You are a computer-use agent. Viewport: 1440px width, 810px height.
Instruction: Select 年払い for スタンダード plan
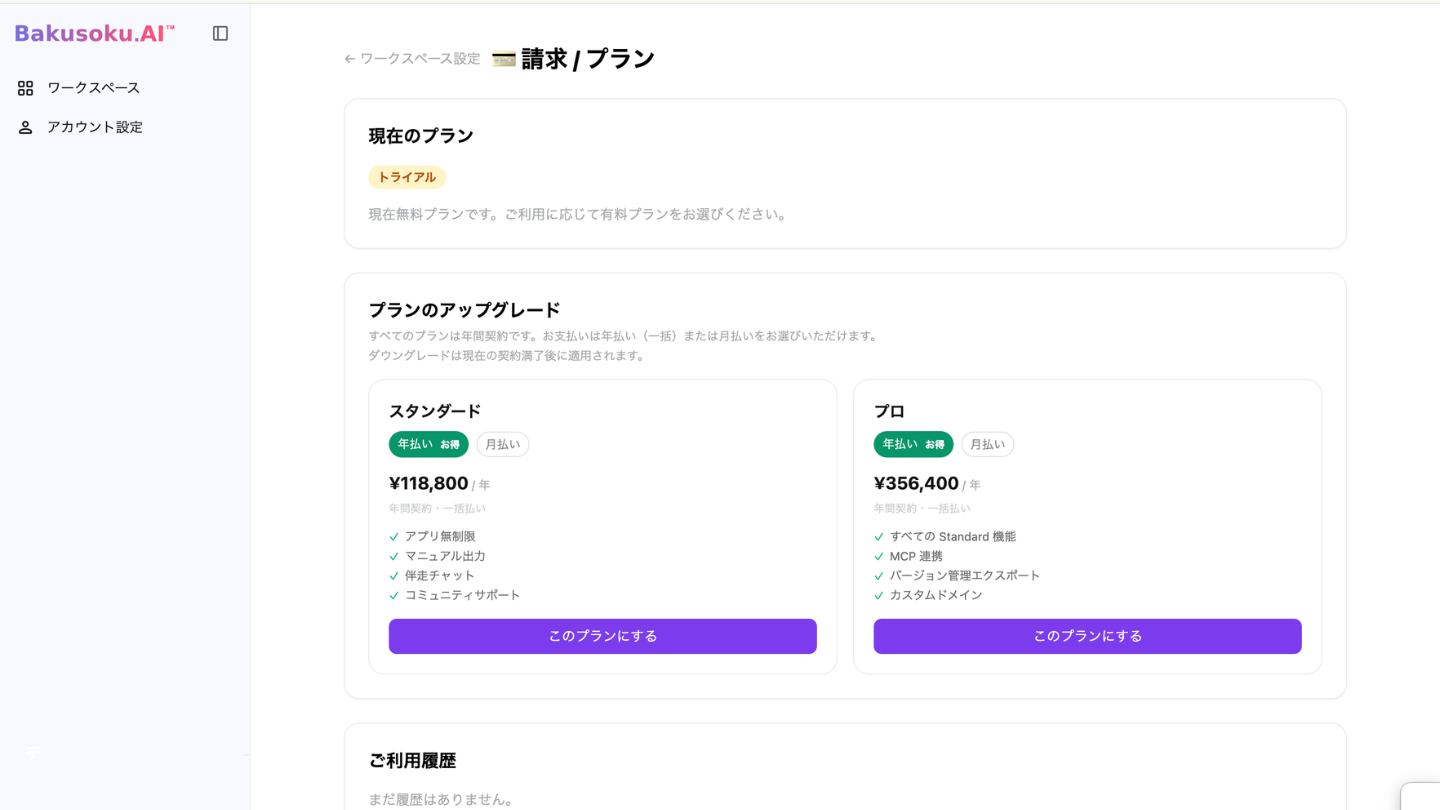[428, 444]
